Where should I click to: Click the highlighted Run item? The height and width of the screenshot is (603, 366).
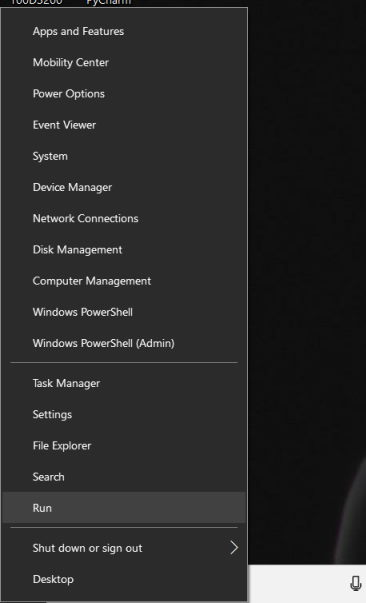click(x=124, y=508)
